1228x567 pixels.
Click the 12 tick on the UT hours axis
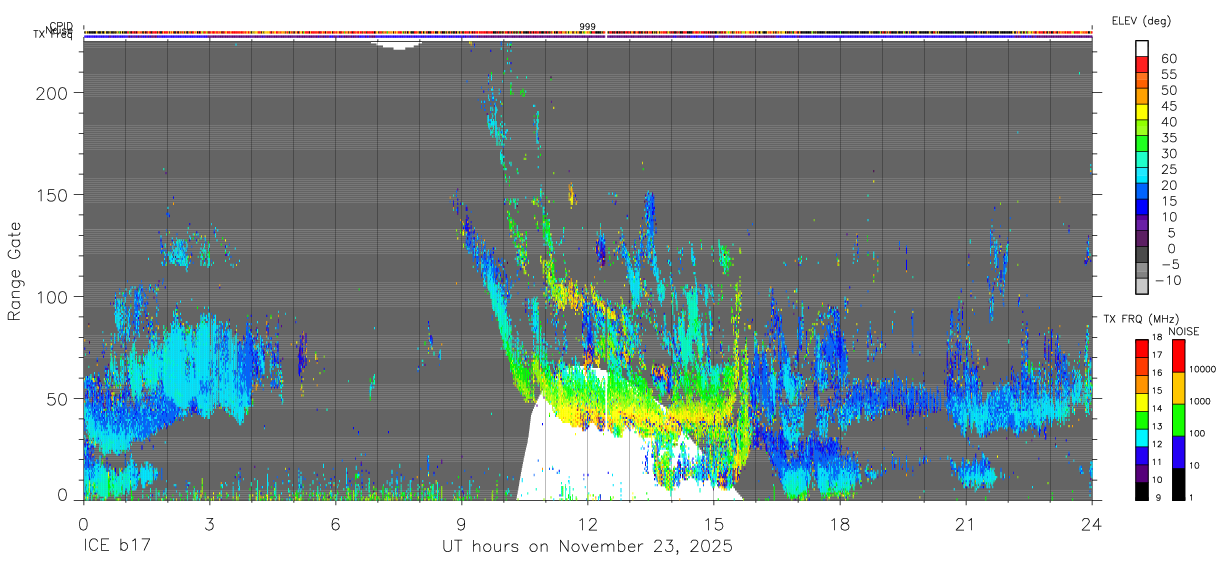coord(587,524)
